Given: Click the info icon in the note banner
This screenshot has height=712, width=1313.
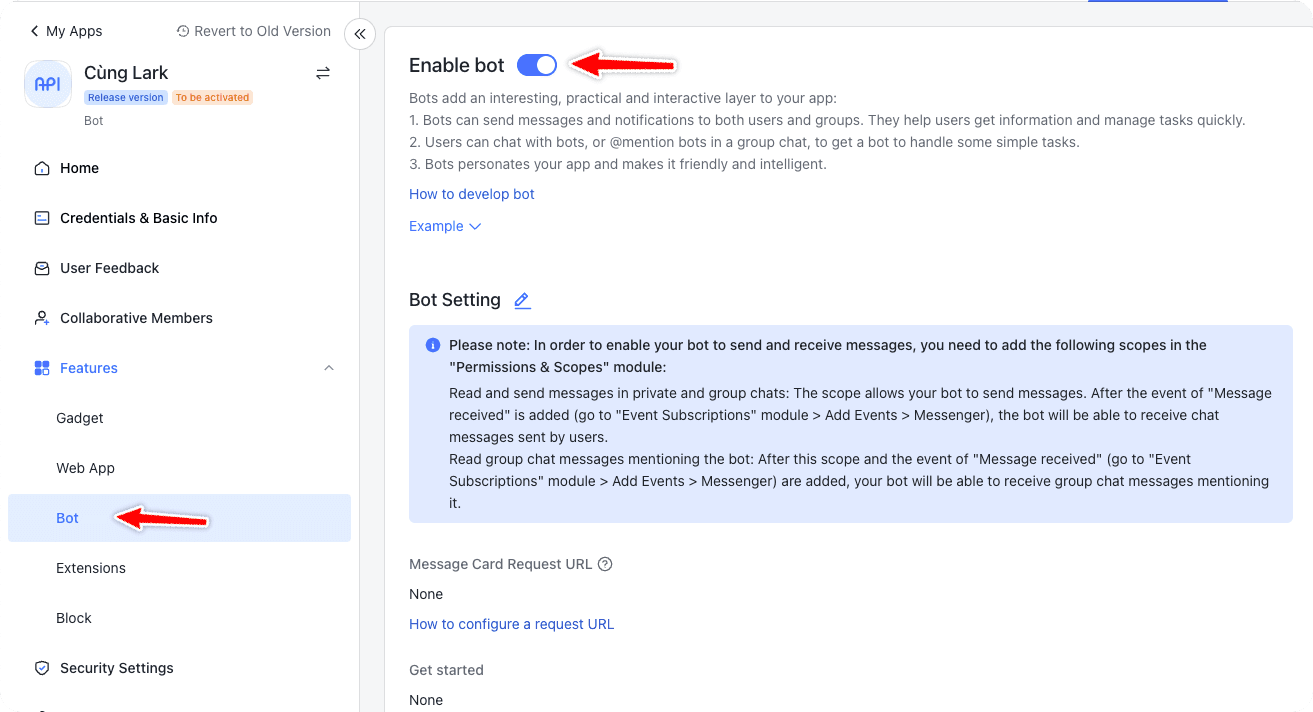Looking at the screenshot, I should click(x=432, y=344).
